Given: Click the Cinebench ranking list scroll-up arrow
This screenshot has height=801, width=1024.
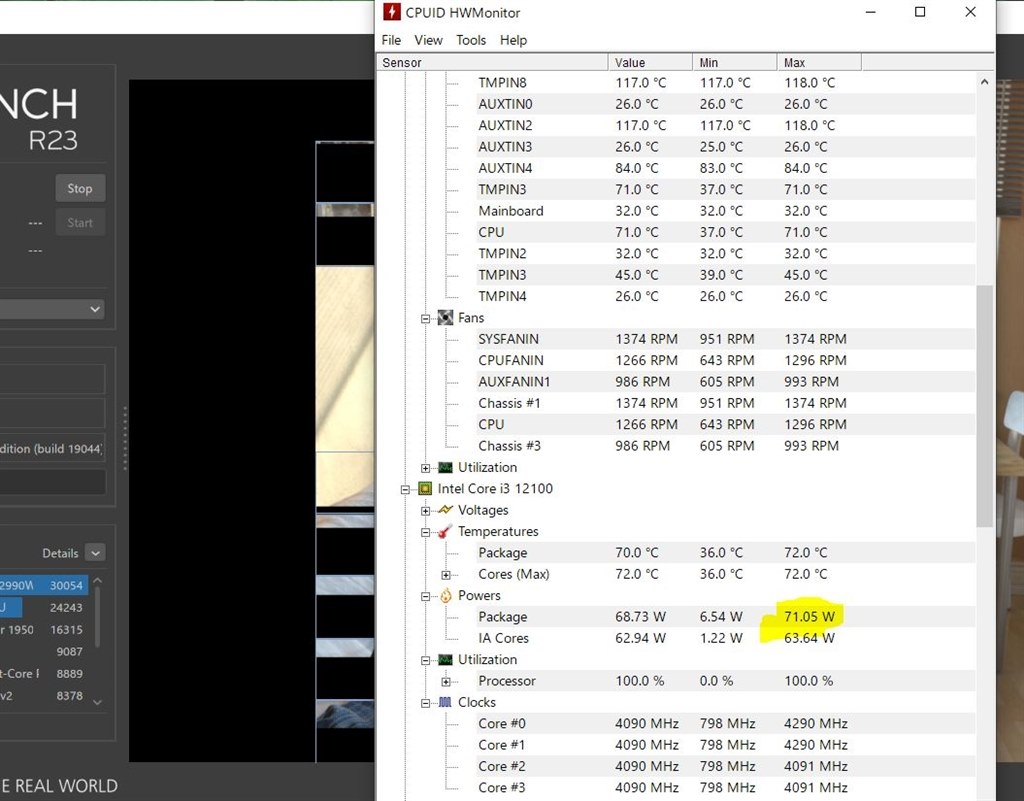Looking at the screenshot, I should [97, 580].
